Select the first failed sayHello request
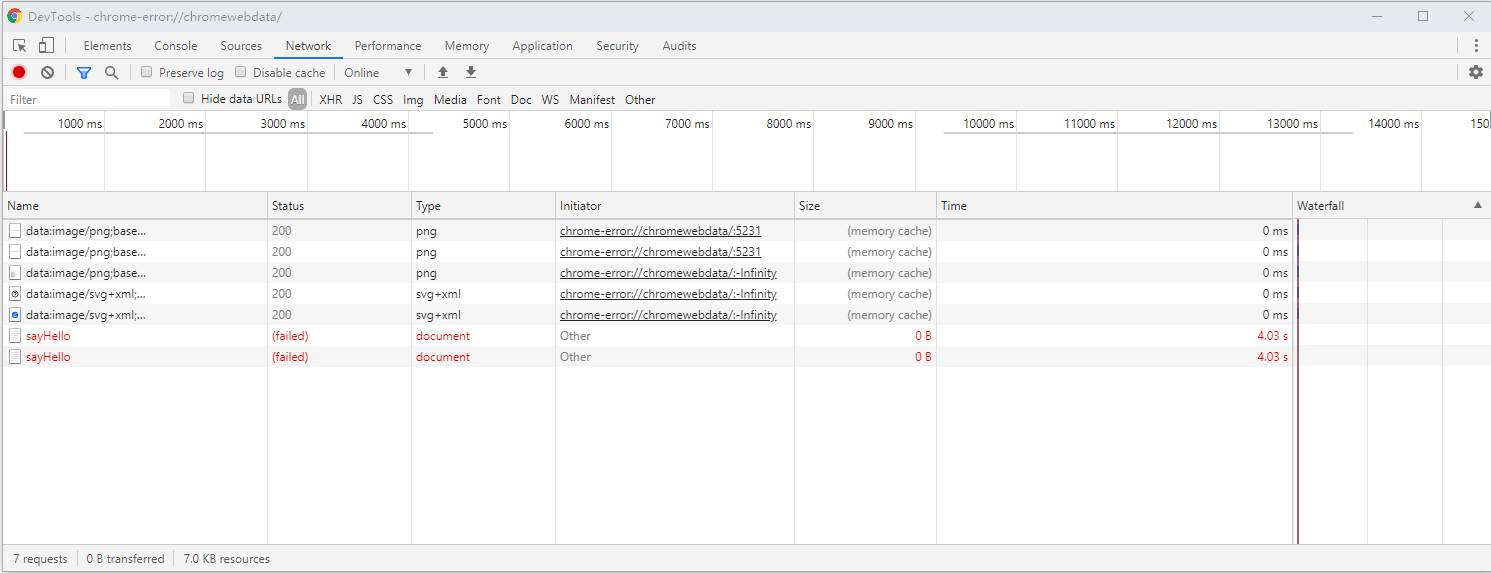The width and height of the screenshot is (1491, 573). point(746,336)
